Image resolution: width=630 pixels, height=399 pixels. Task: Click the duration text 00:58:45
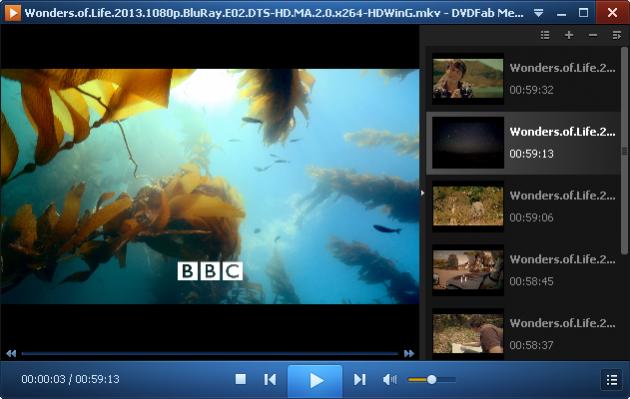532,281
